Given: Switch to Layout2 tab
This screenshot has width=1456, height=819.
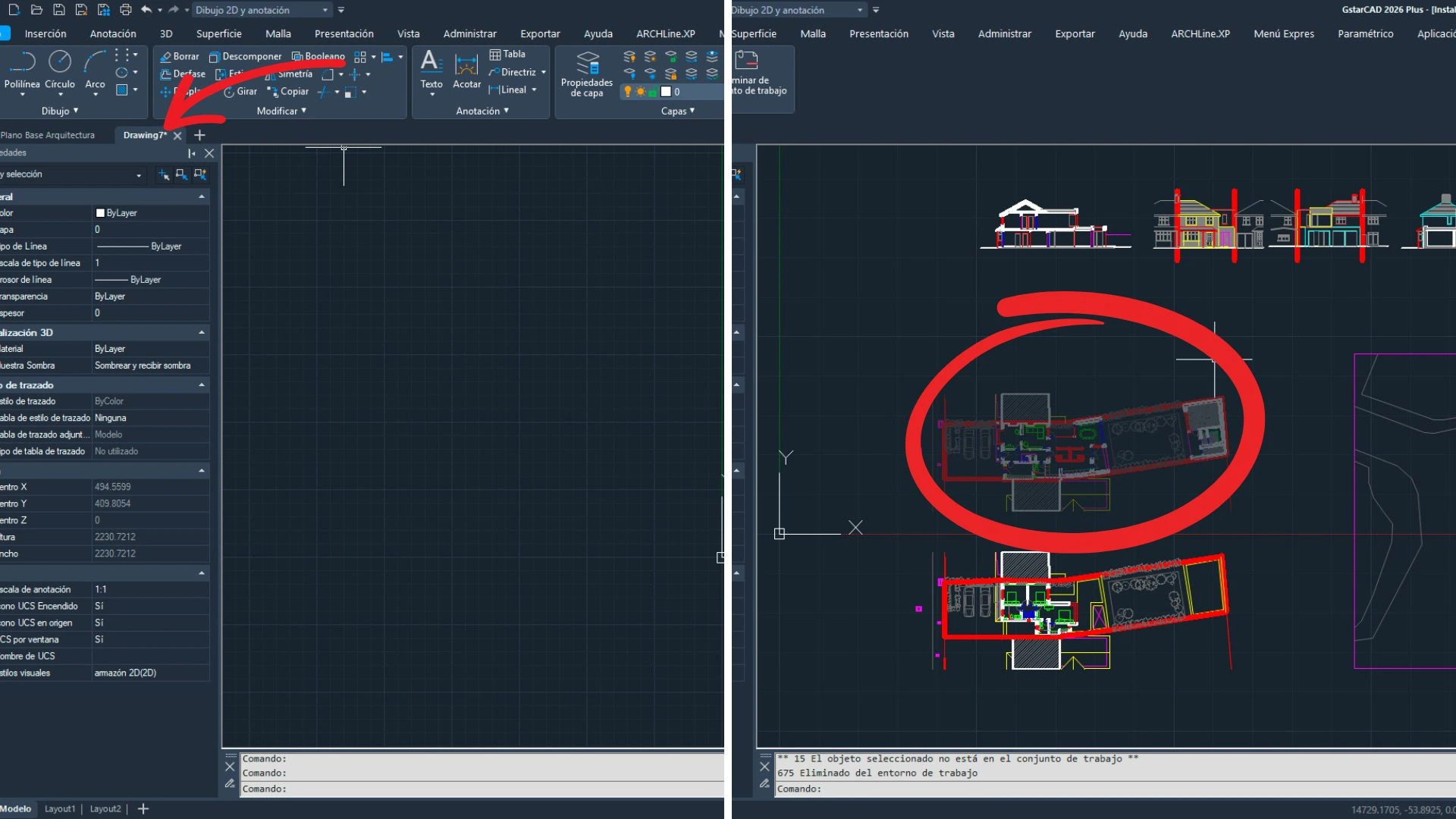Looking at the screenshot, I should point(105,808).
